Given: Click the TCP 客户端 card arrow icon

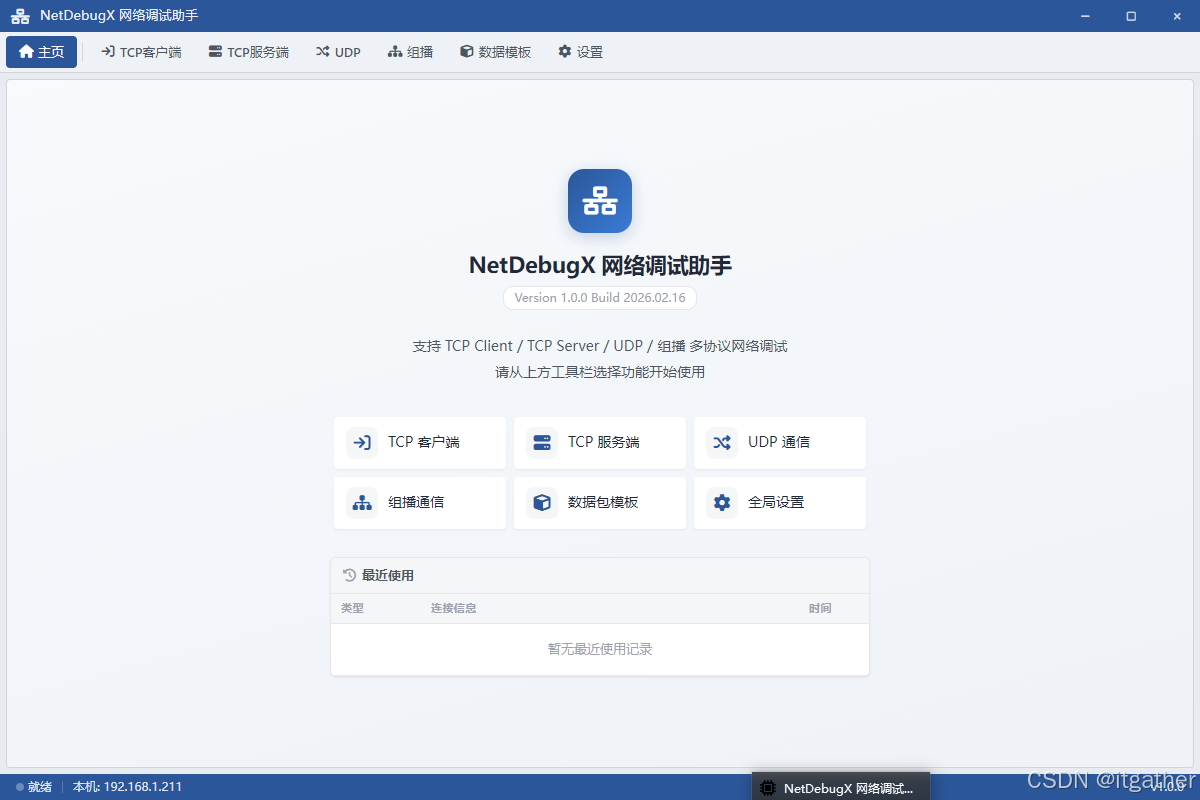Looking at the screenshot, I should [x=362, y=443].
